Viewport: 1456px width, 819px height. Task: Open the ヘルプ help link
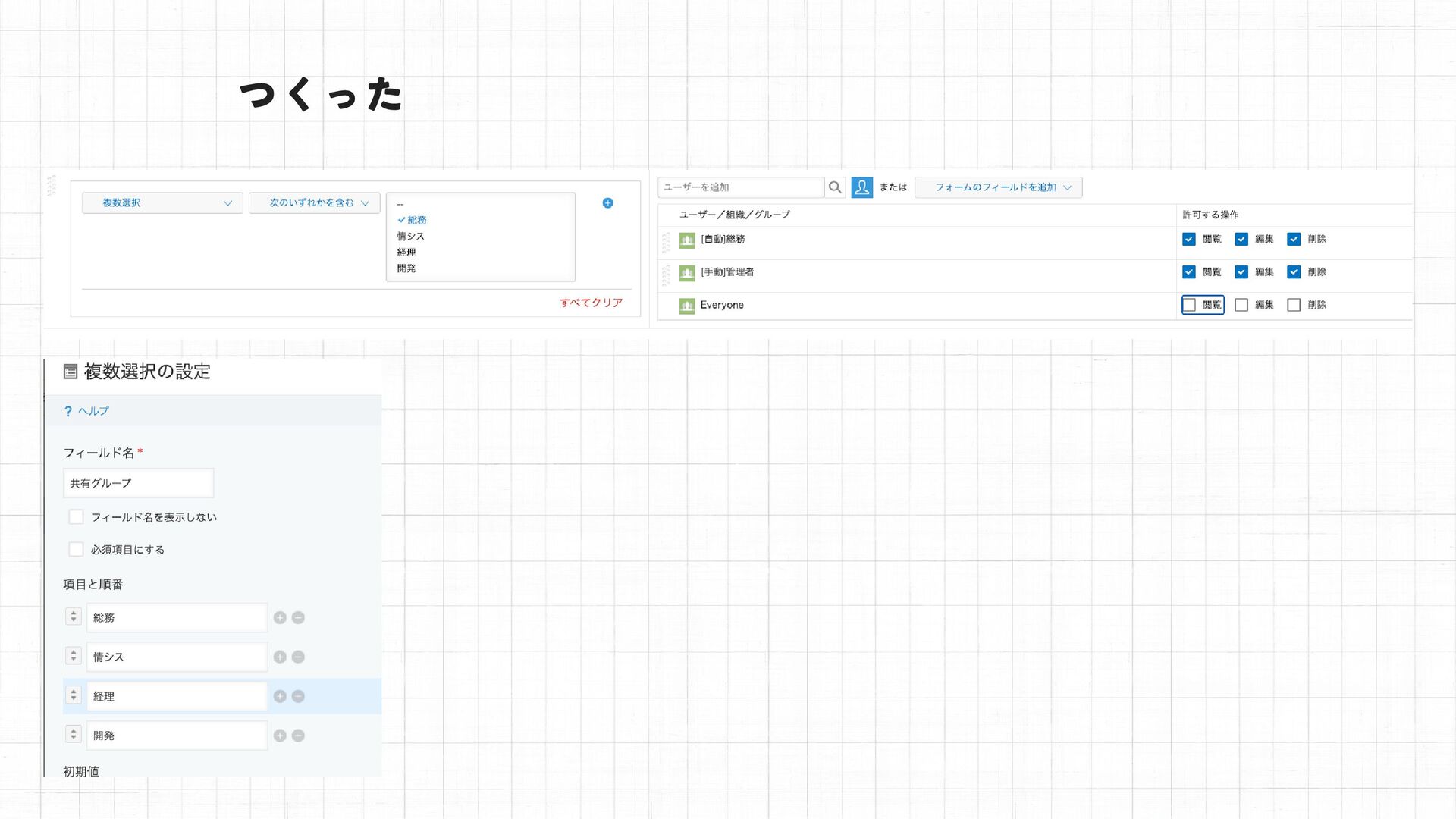tap(93, 411)
